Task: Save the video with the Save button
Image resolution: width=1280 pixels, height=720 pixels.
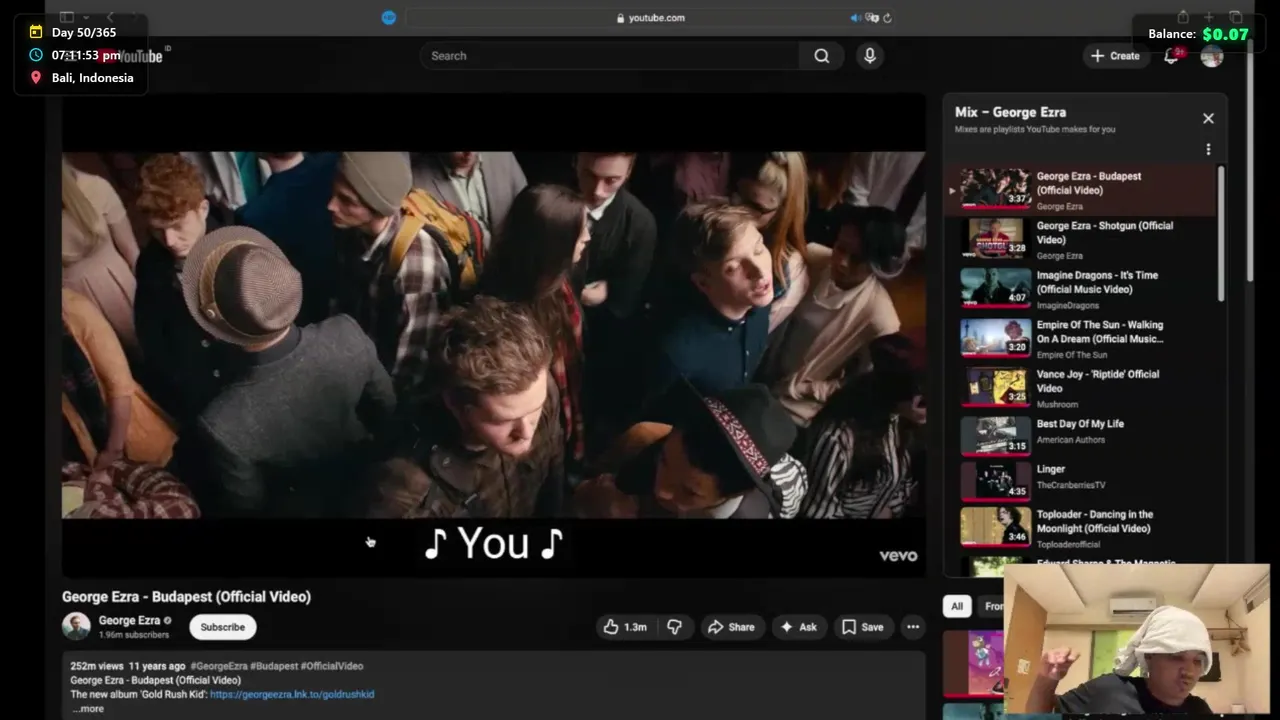Action: tap(862, 627)
